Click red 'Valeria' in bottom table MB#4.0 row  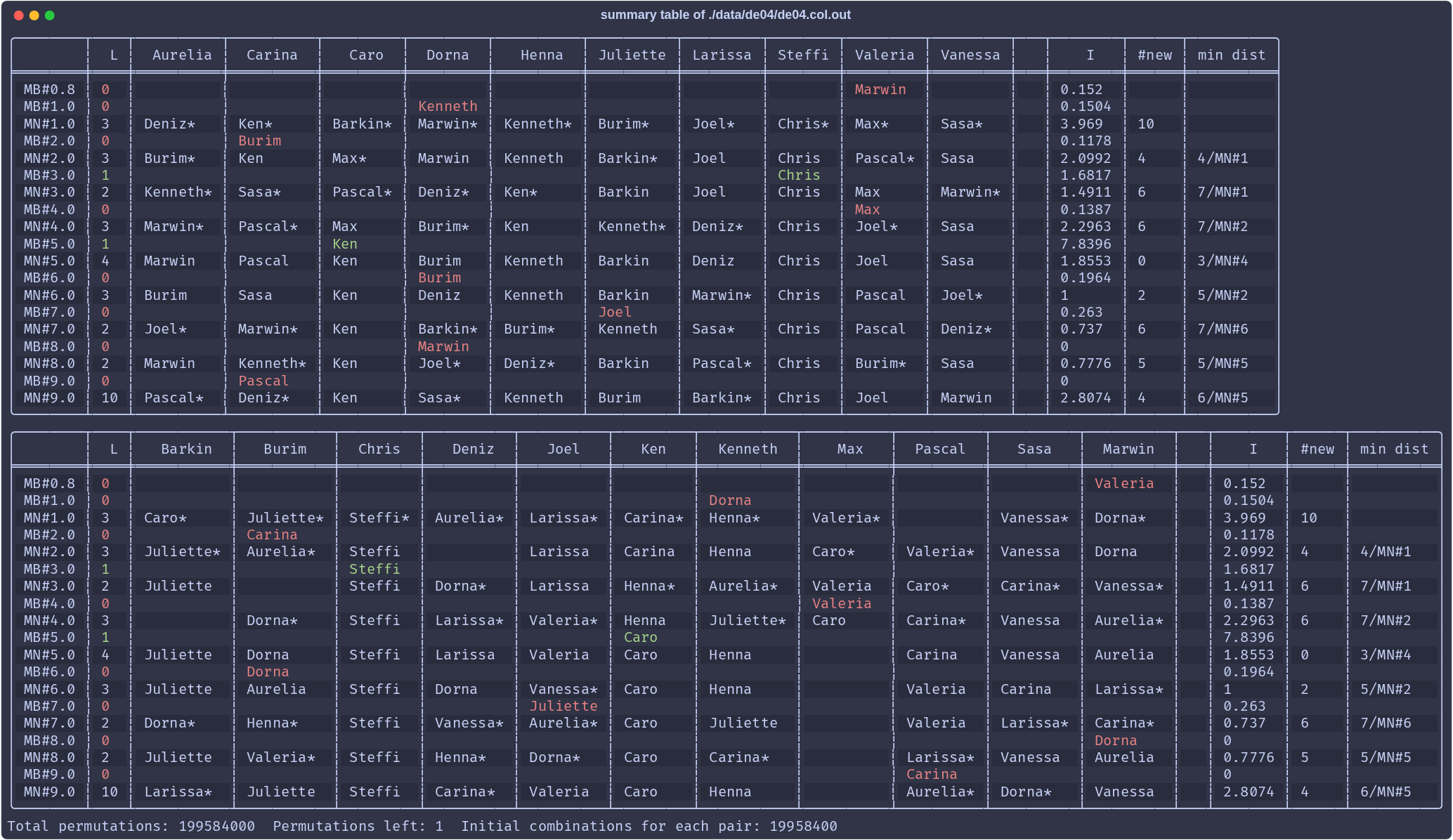(x=842, y=603)
